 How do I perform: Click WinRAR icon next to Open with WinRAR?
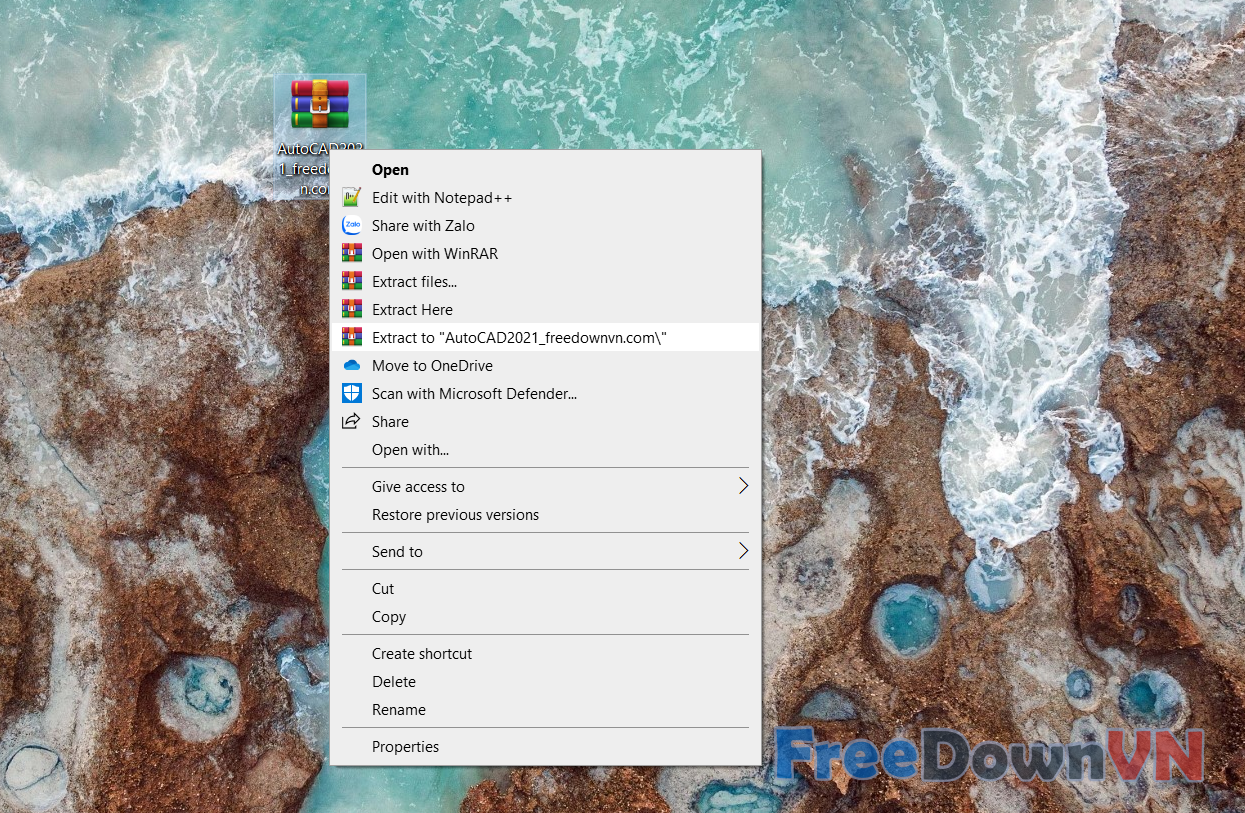click(351, 254)
